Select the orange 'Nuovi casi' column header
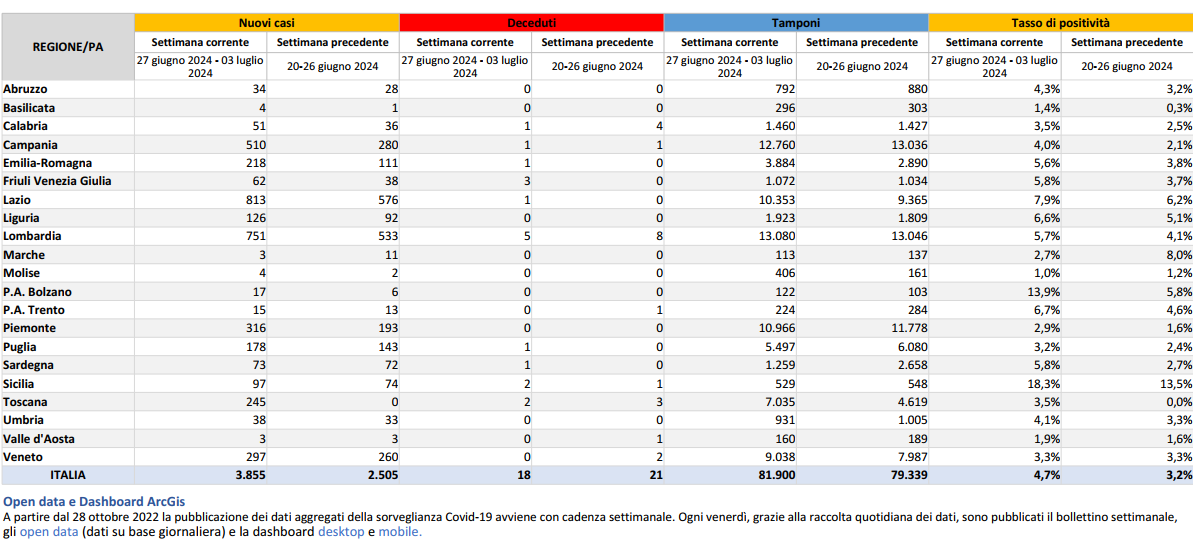1193x542 pixels. 266,22
